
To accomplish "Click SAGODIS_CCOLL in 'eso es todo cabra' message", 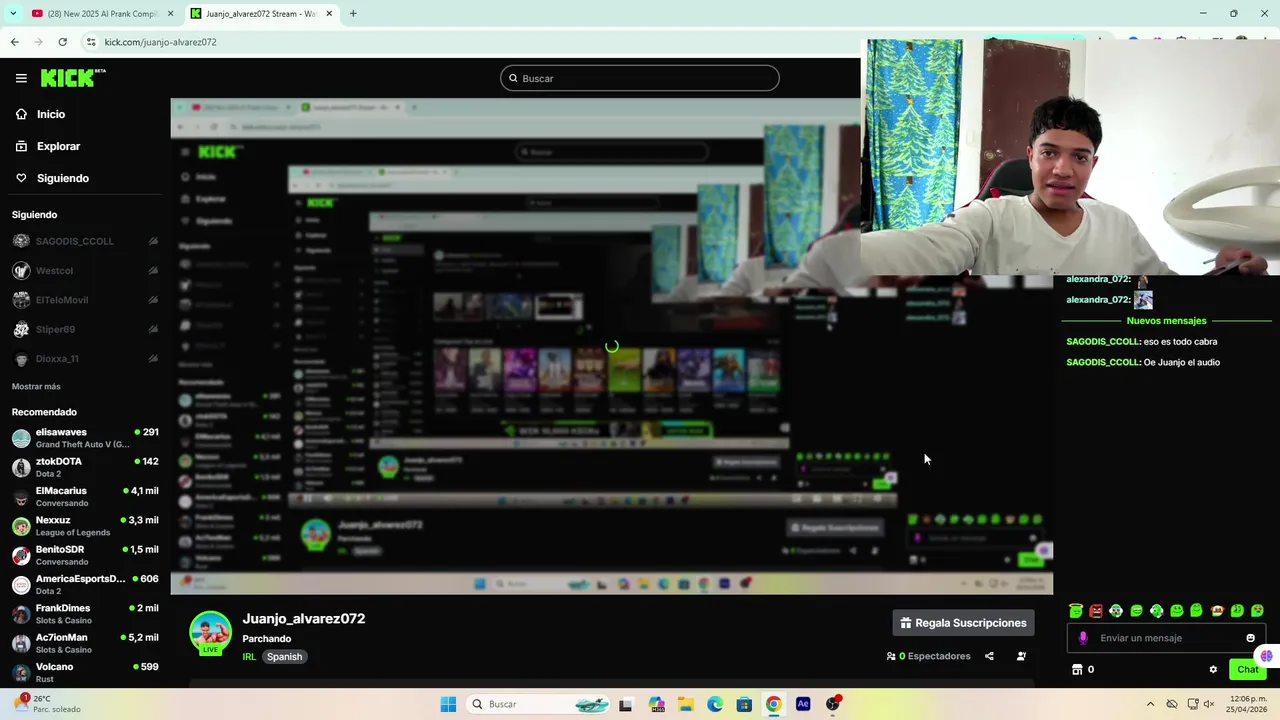I will point(1103,342).
